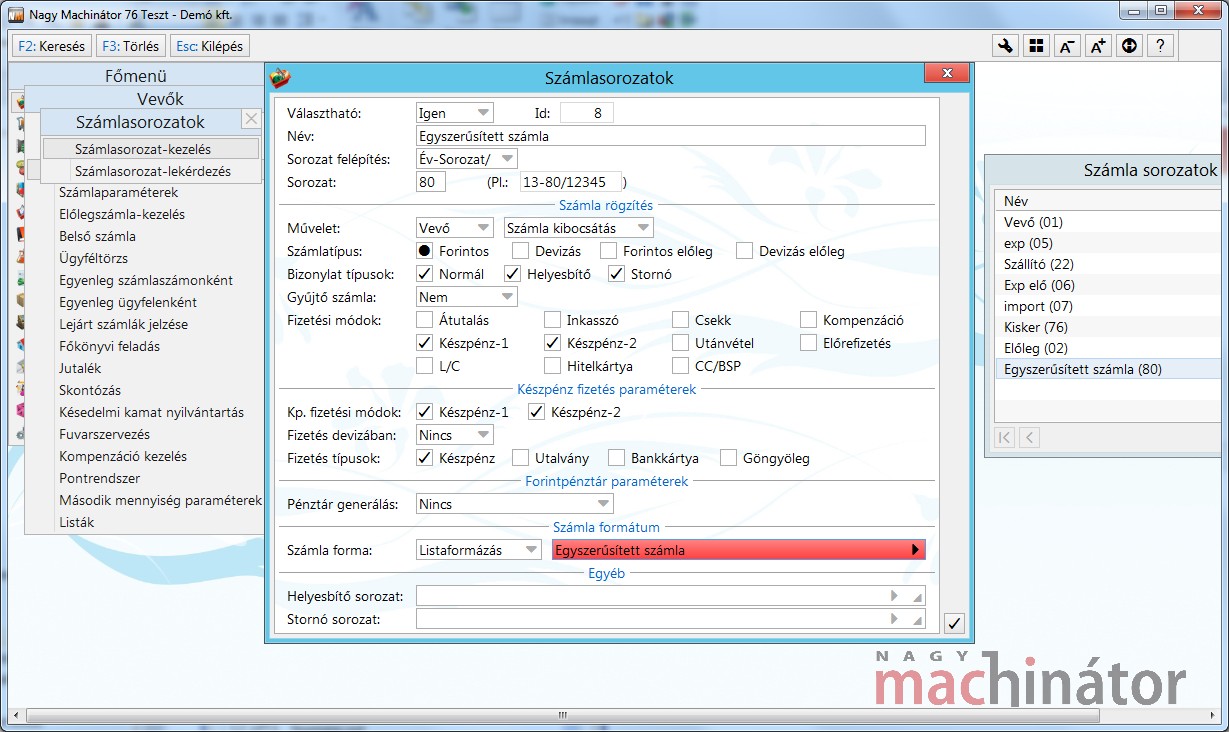Open Számlaparaméterek in the Vevők menu
This screenshot has height=732, width=1229.
[119, 192]
